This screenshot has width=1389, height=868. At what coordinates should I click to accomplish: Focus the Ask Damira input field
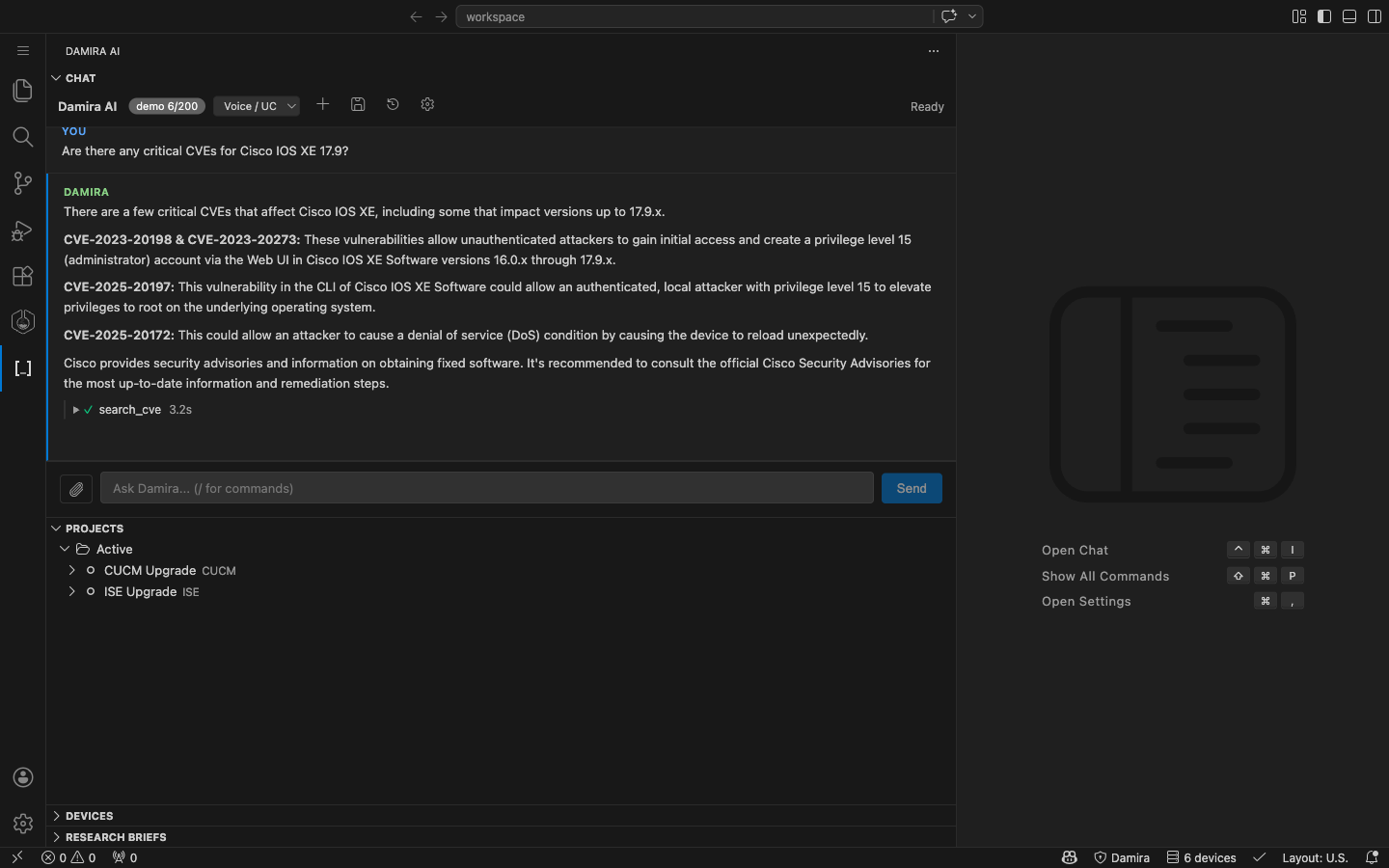coord(487,488)
